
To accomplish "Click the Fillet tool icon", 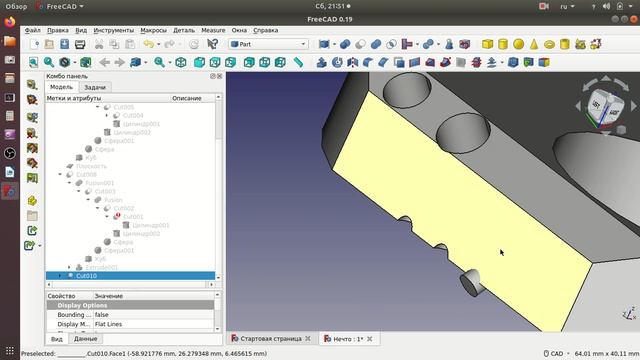I will point(368,62).
